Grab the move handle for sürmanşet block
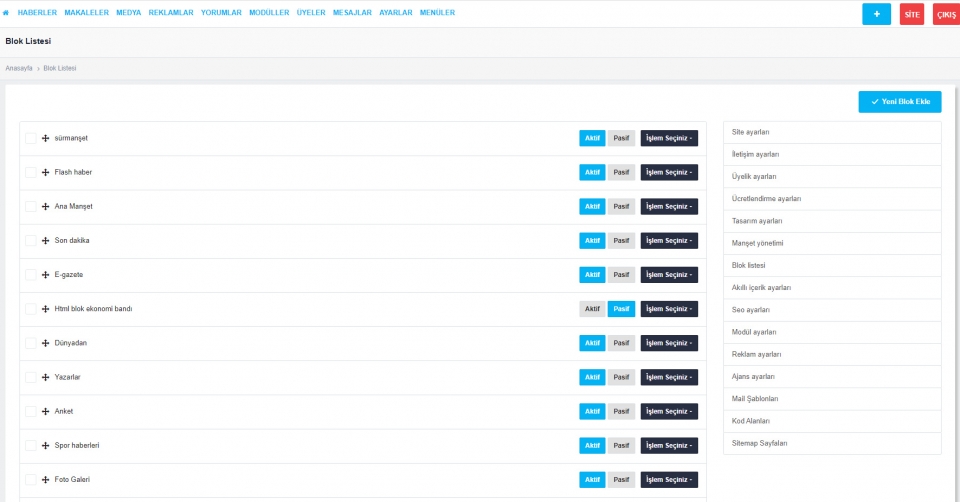Viewport: 960px width, 502px height. [x=46, y=138]
